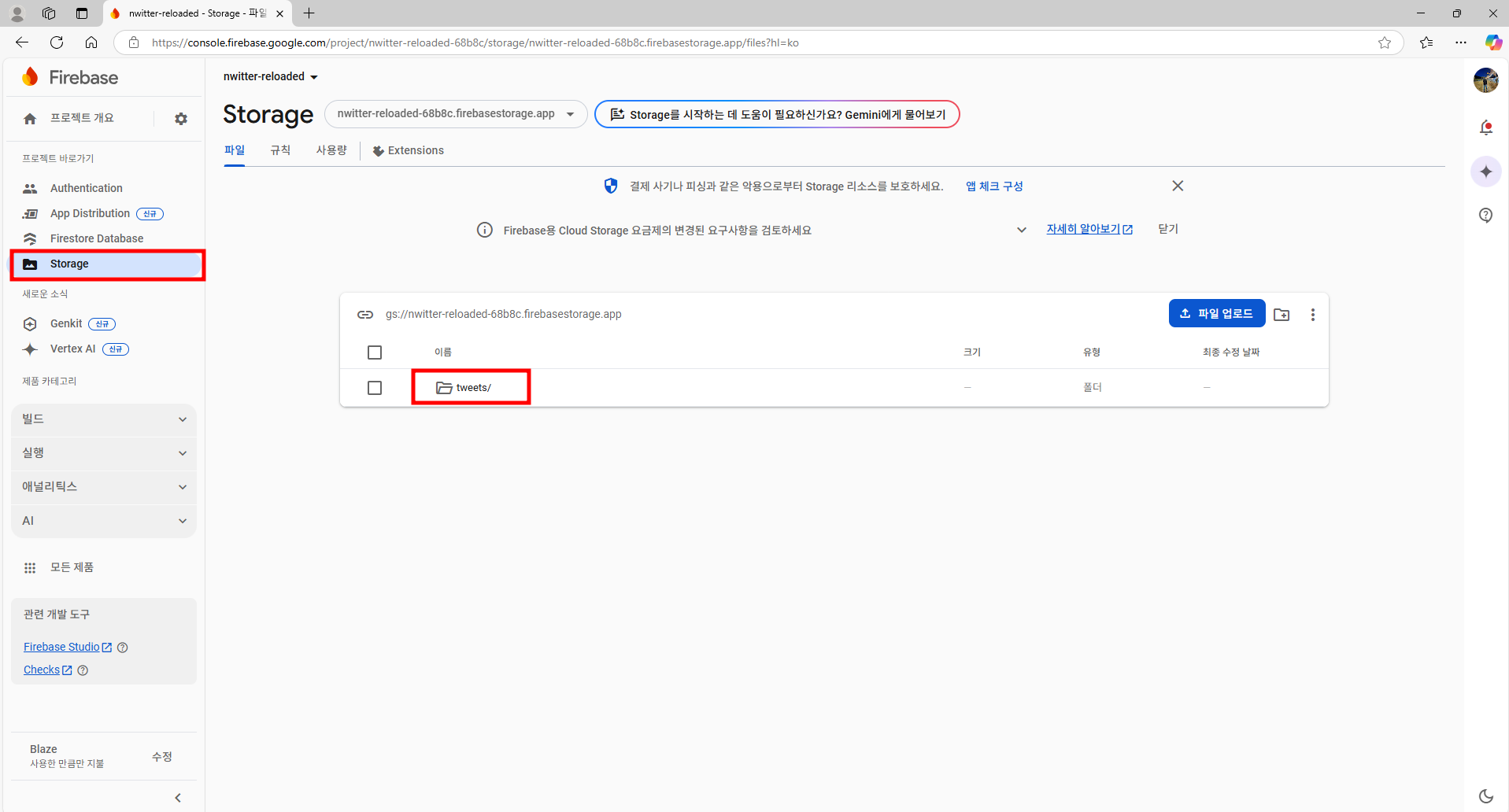Click 수정 to modify Blaze plan
Image resolution: width=1509 pixels, height=812 pixels.
coord(162,756)
